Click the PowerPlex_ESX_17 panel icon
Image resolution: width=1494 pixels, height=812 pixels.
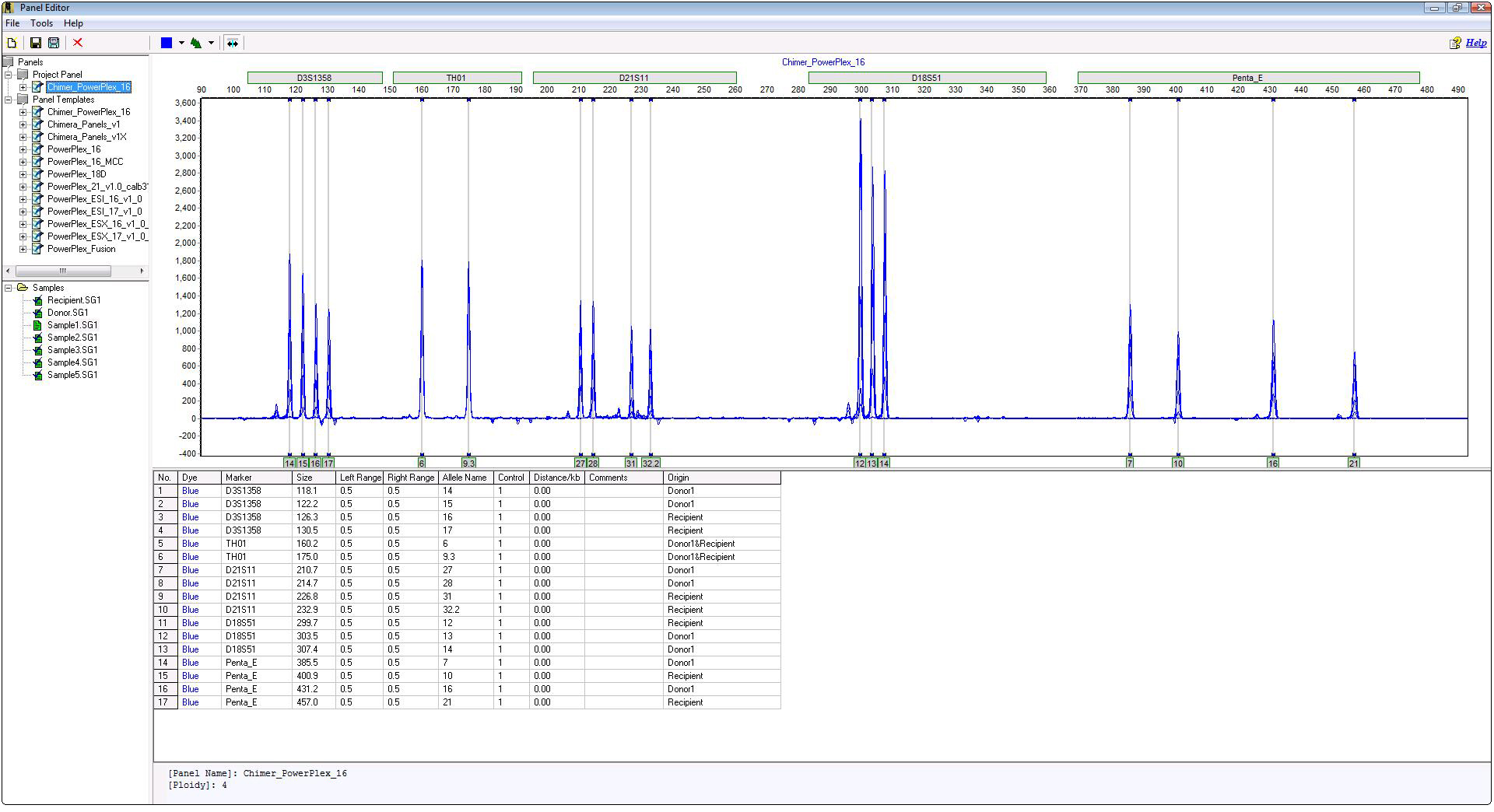pyautogui.click(x=37, y=236)
